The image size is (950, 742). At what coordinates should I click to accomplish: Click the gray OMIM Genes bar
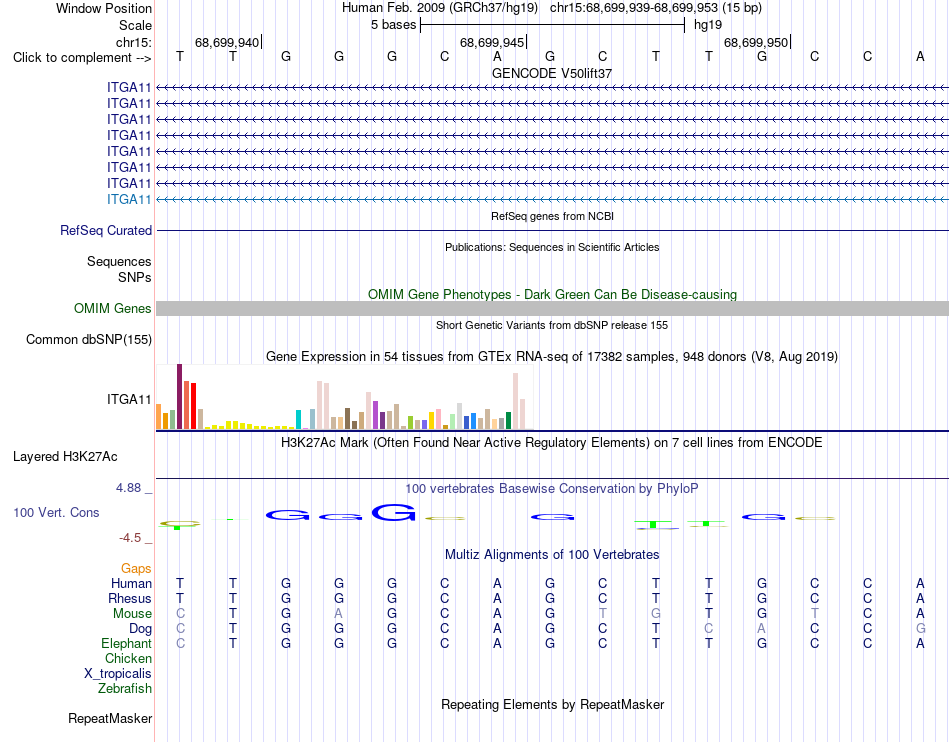click(x=552, y=308)
